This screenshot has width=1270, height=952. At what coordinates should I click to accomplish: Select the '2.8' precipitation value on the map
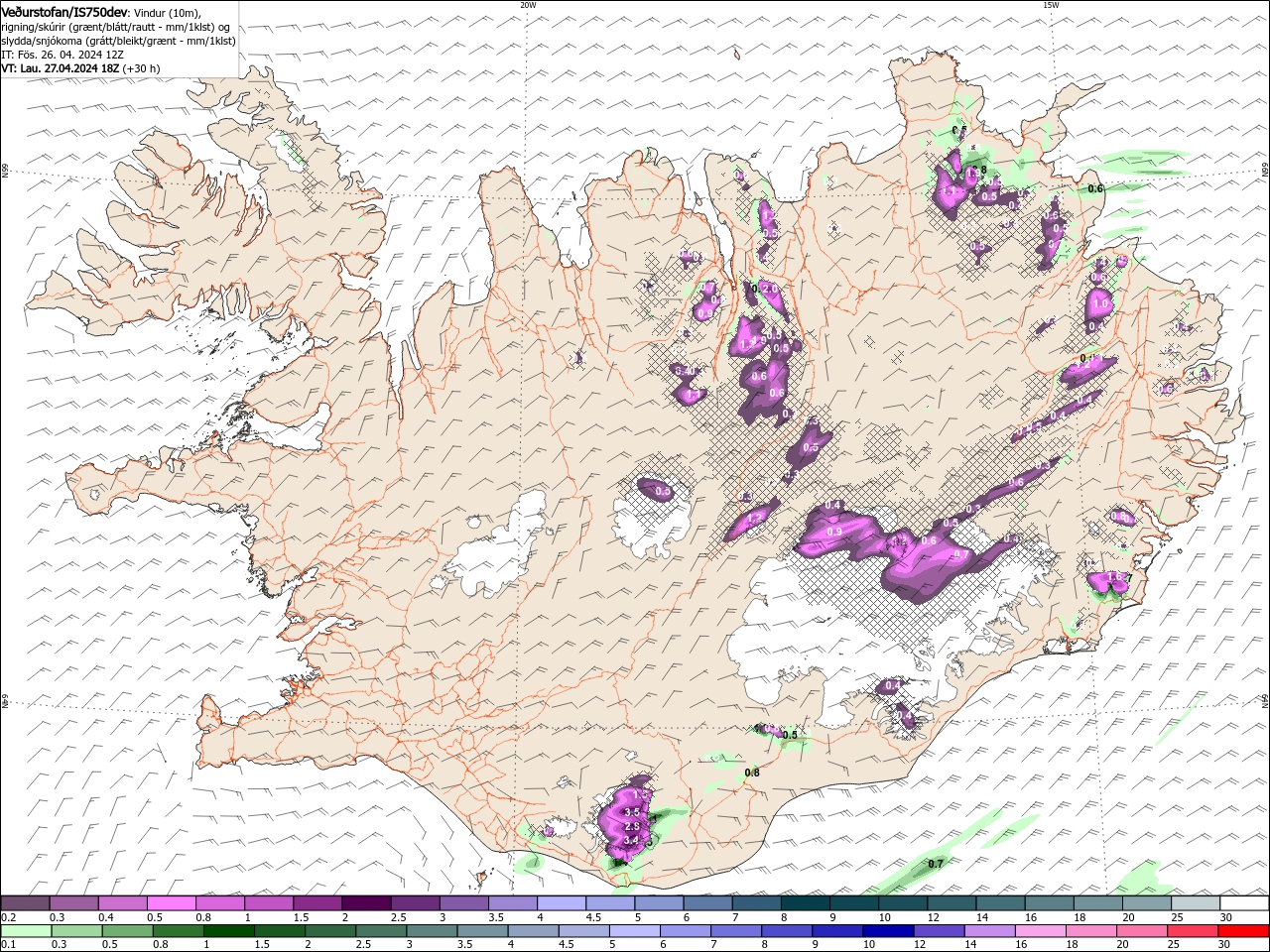[632, 826]
